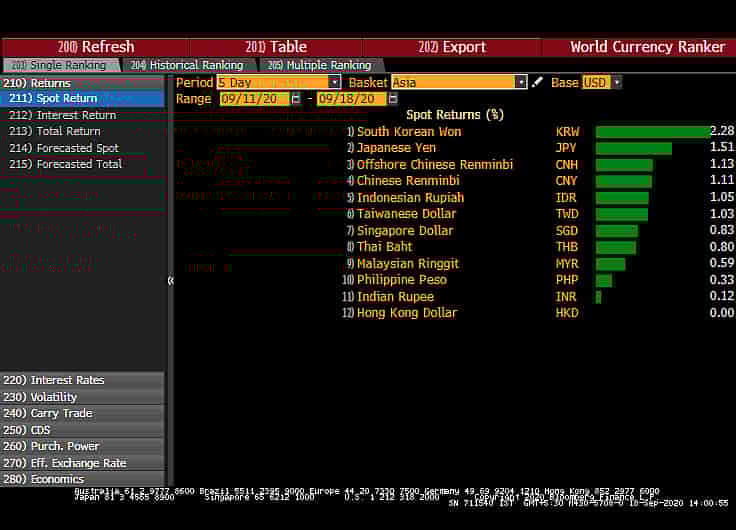Open the Base USD currency dropdown
Screen dimensions: 736x530
[x=616, y=82]
